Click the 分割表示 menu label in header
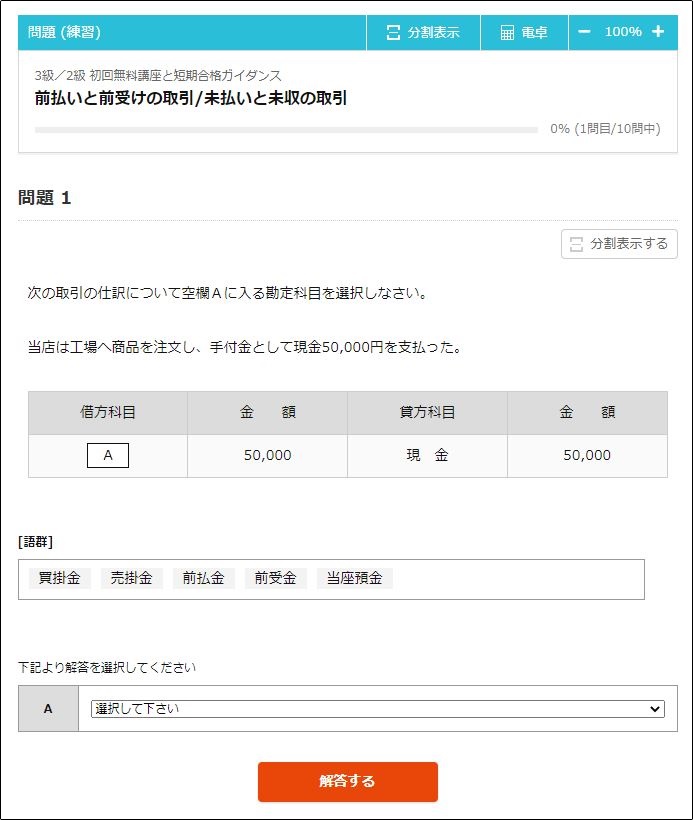The width and height of the screenshot is (693, 820). [x=434, y=32]
